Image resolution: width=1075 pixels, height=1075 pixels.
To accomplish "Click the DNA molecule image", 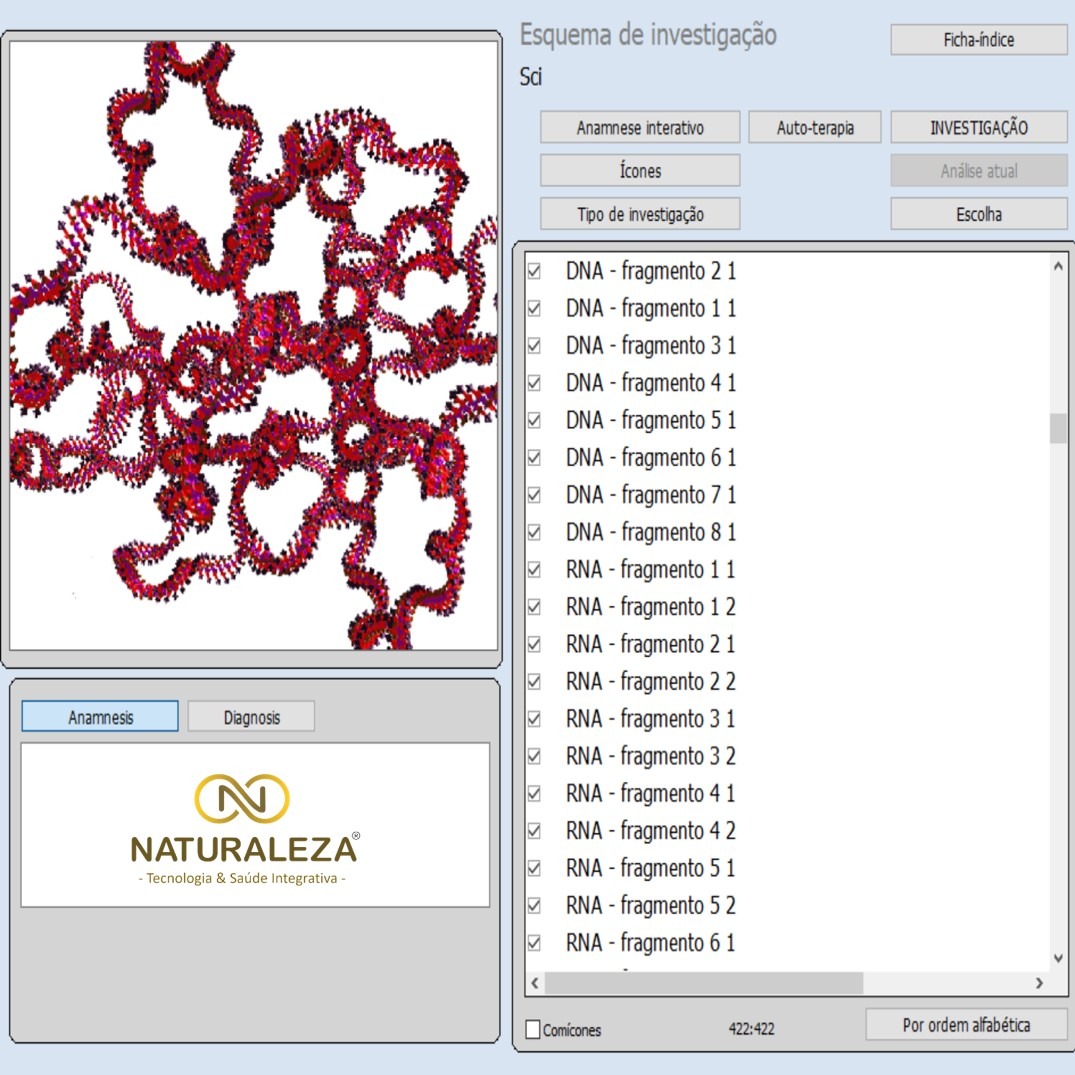I will (253, 346).
